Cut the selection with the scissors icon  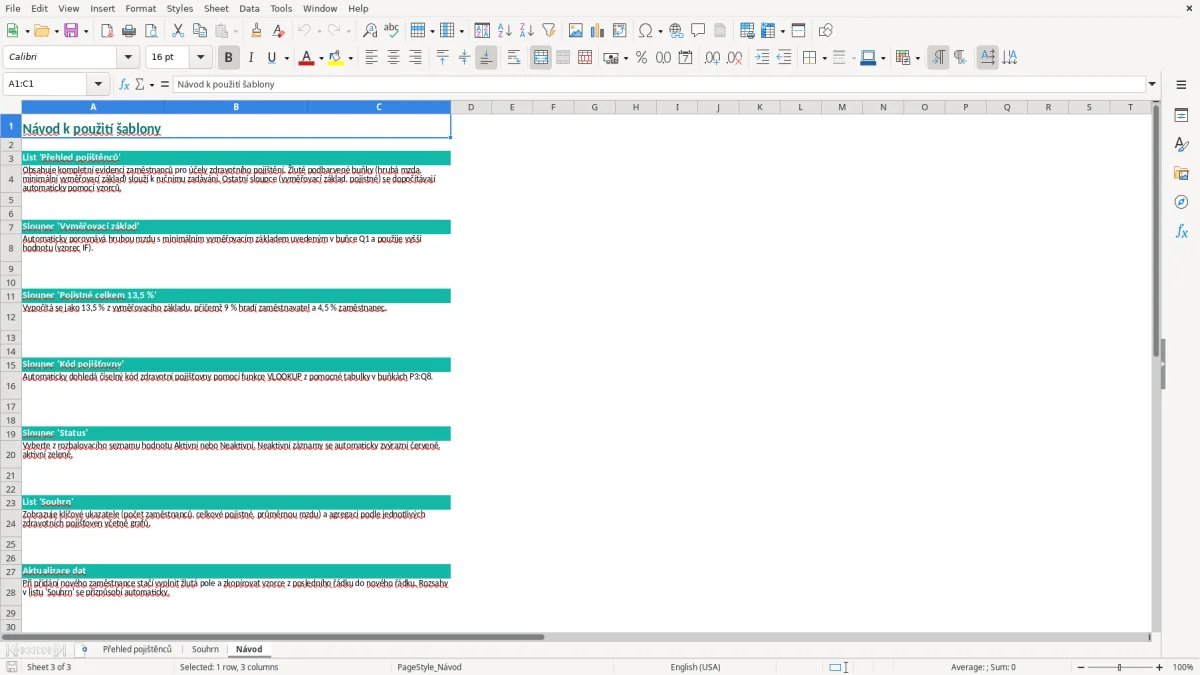pyautogui.click(x=178, y=31)
